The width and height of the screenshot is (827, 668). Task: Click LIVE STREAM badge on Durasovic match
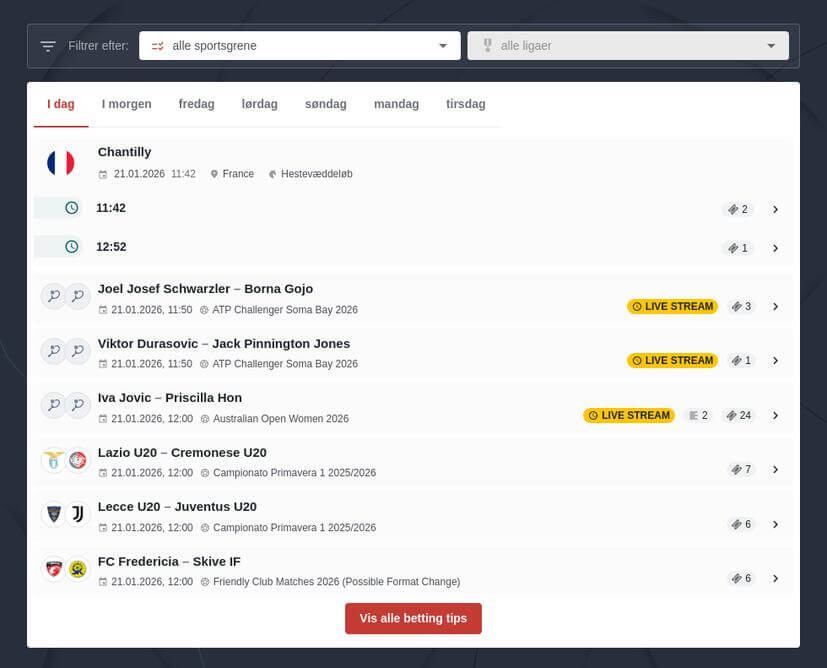click(x=672, y=360)
